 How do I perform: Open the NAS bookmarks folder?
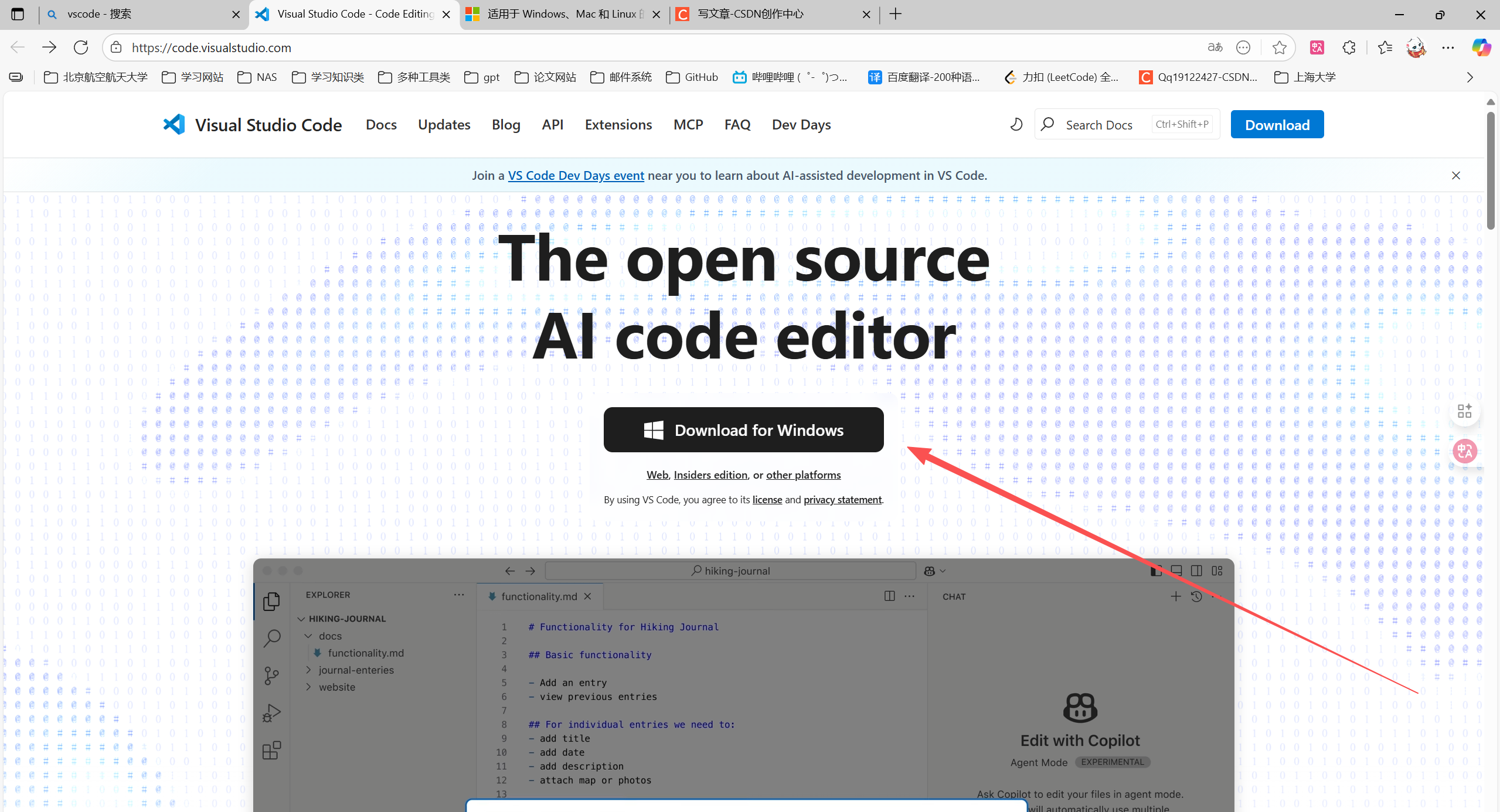(257, 77)
